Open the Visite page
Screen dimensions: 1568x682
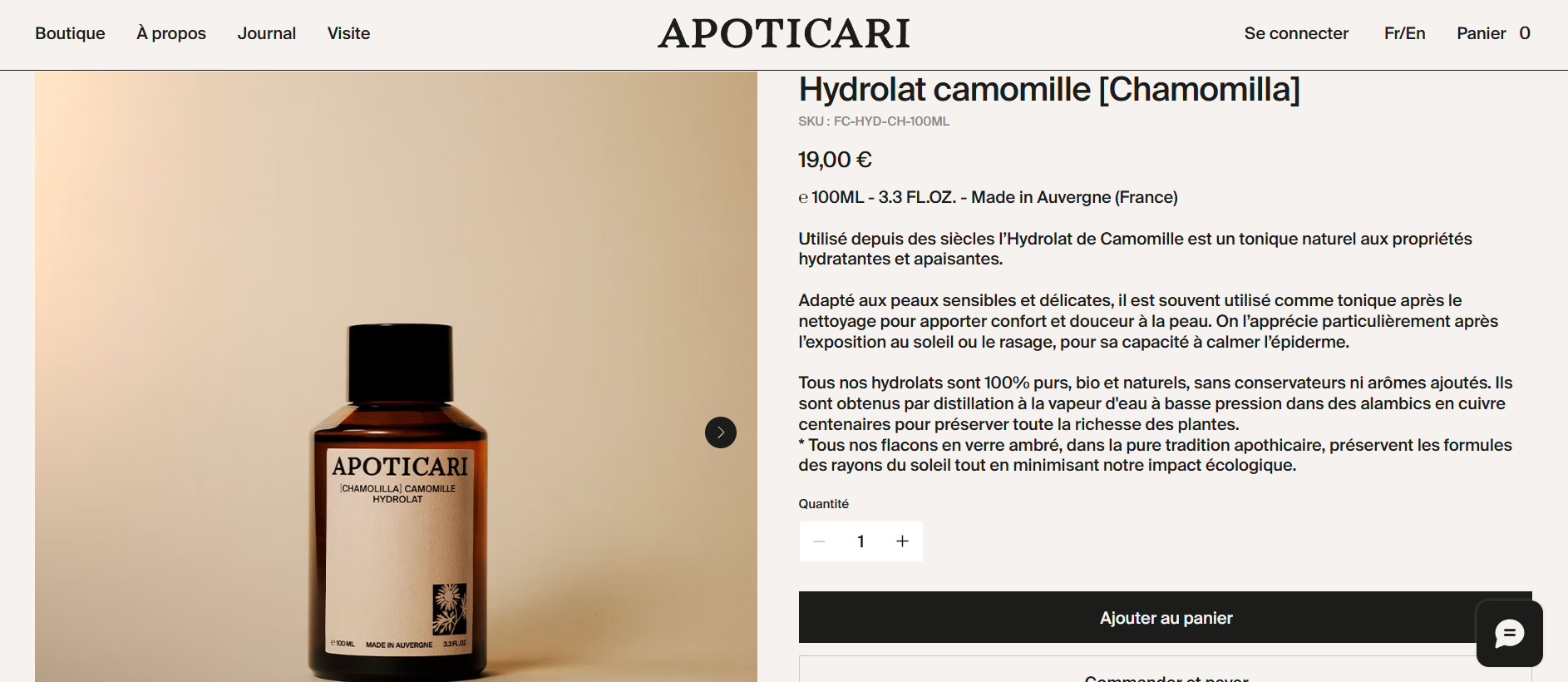[x=348, y=33]
